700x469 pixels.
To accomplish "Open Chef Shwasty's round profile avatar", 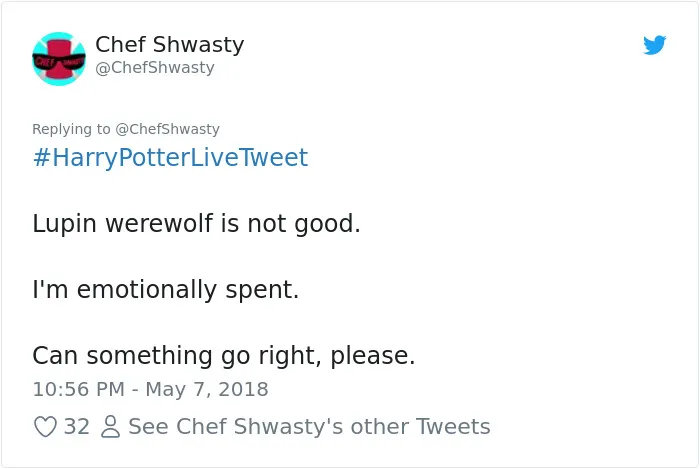I will point(59,58).
